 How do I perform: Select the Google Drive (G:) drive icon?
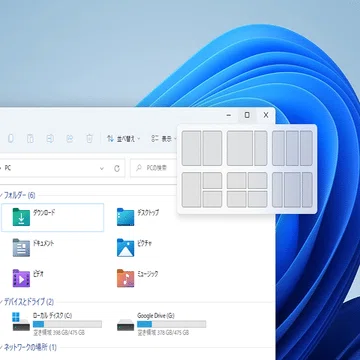click(126, 325)
